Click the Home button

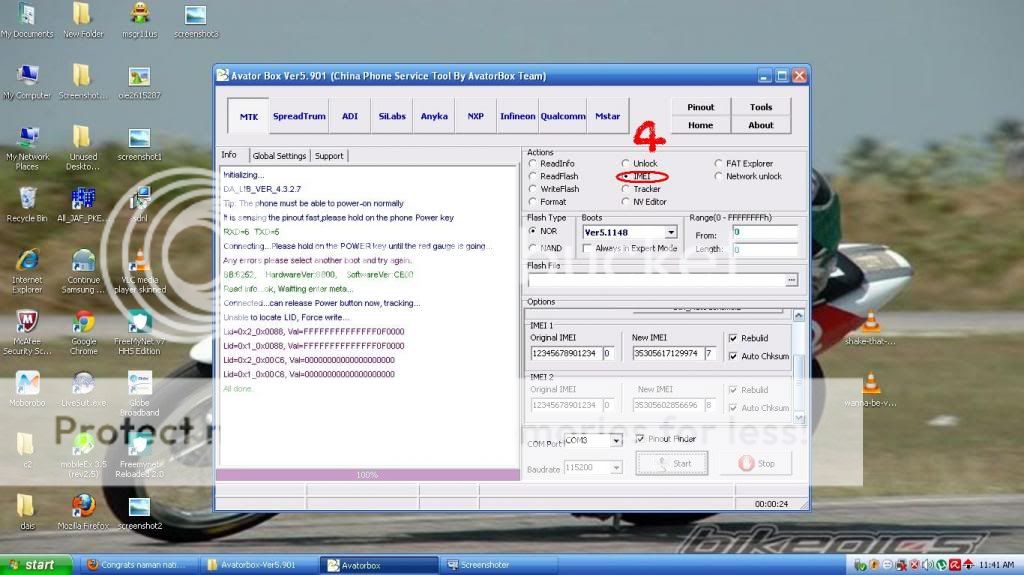[x=700, y=125]
